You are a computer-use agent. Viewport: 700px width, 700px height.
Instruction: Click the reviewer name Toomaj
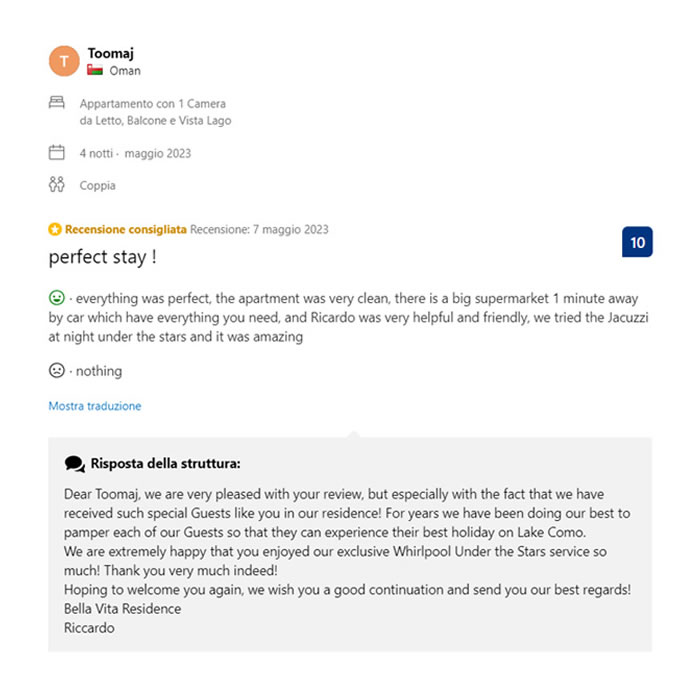pyautogui.click(x=111, y=53)
